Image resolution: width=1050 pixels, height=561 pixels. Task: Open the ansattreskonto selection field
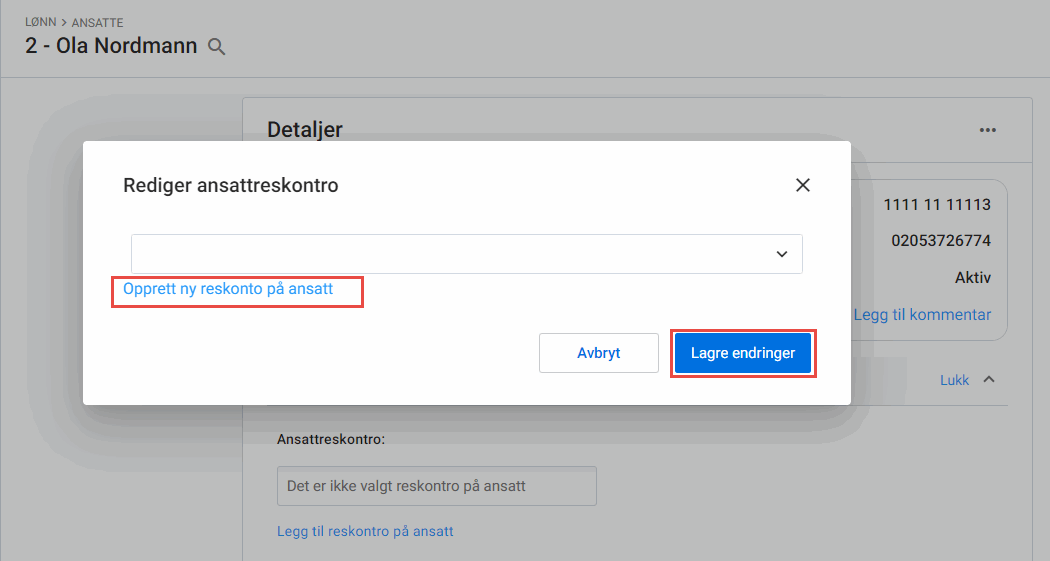pos(450,254)
